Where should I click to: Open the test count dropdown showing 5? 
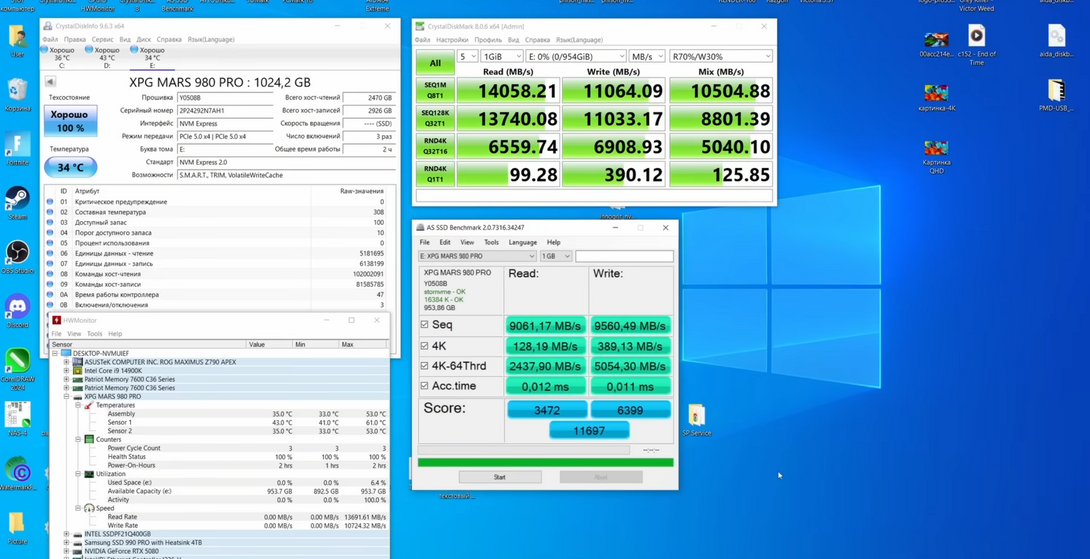pos(467,56)
